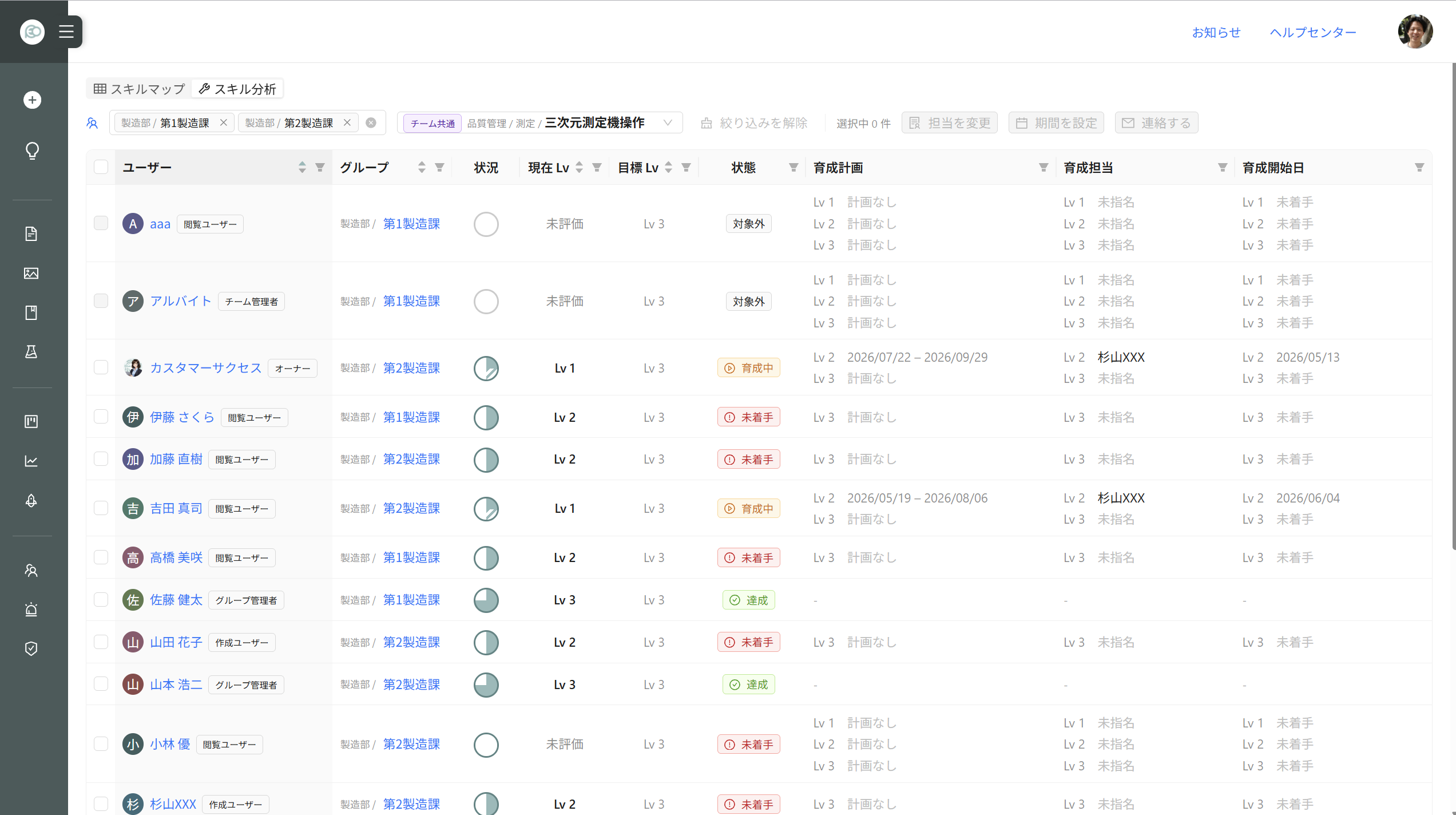Open filter for the 状態 column
The image size is (1456, 815).
click(794, 167)
